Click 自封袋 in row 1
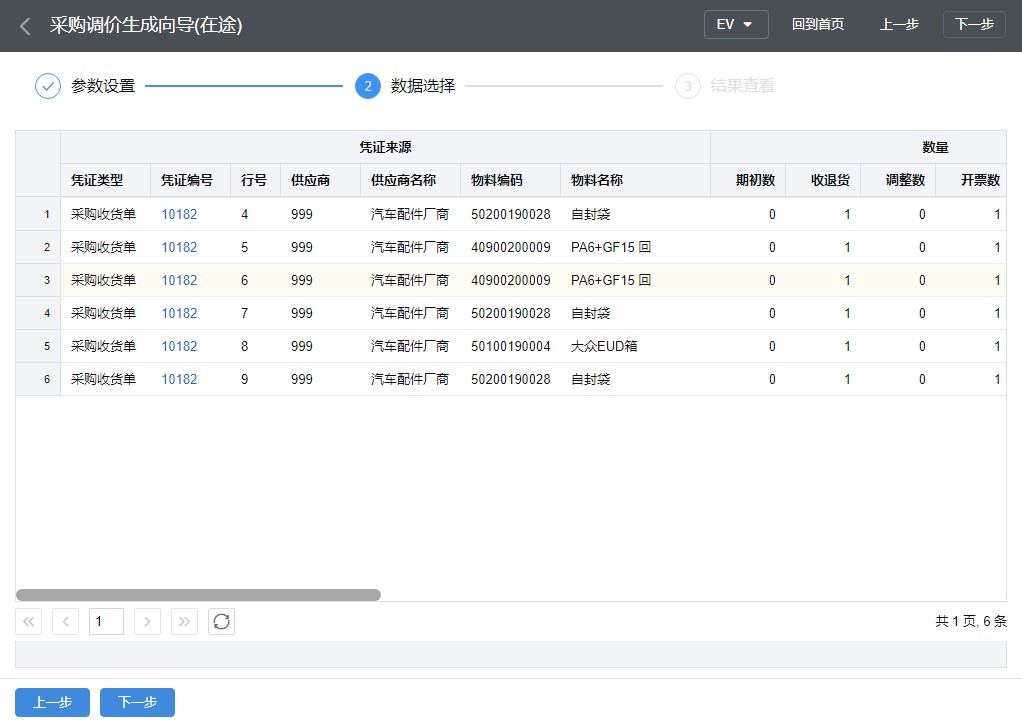Viewport: 1022px width, 726px height. pyautogui.click(x=591, y=214)
